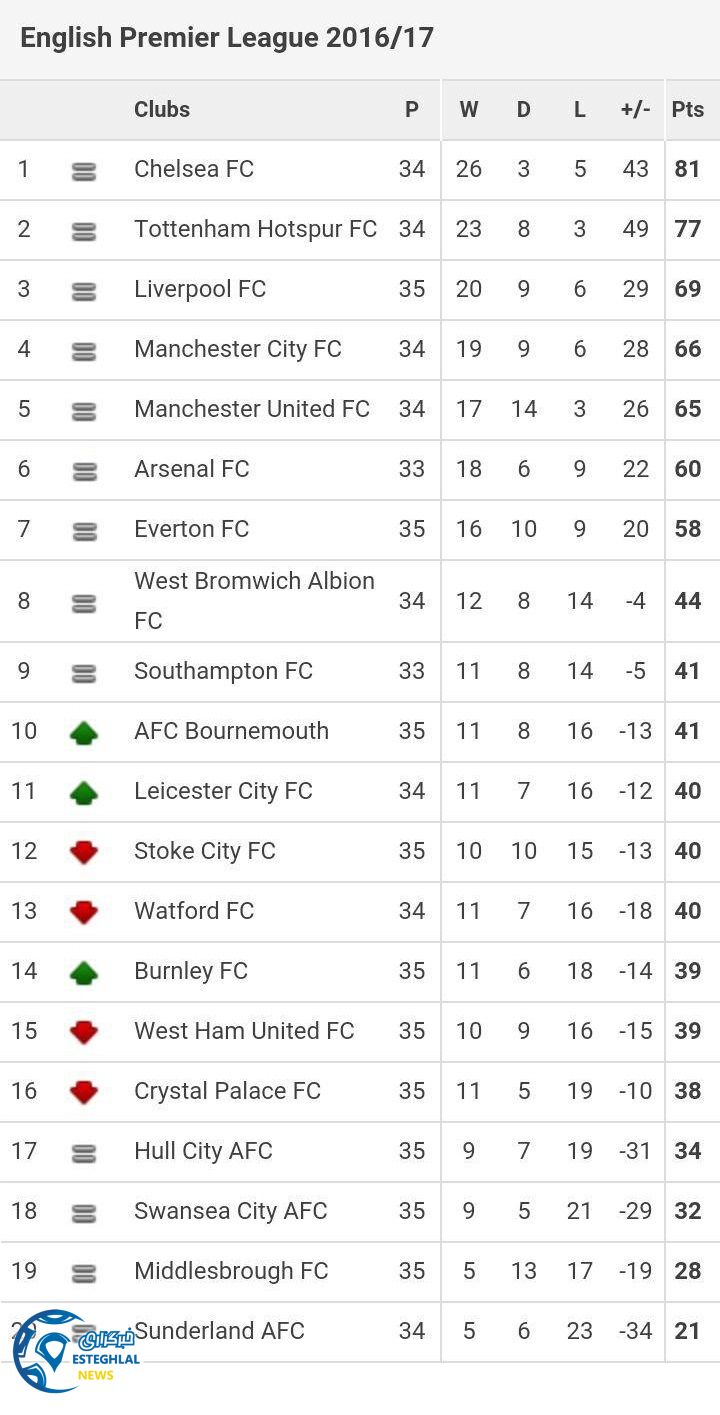Click the green up arrow beside Leicester City
This screenshot has height=1415, width=720.
pos(84,793)
